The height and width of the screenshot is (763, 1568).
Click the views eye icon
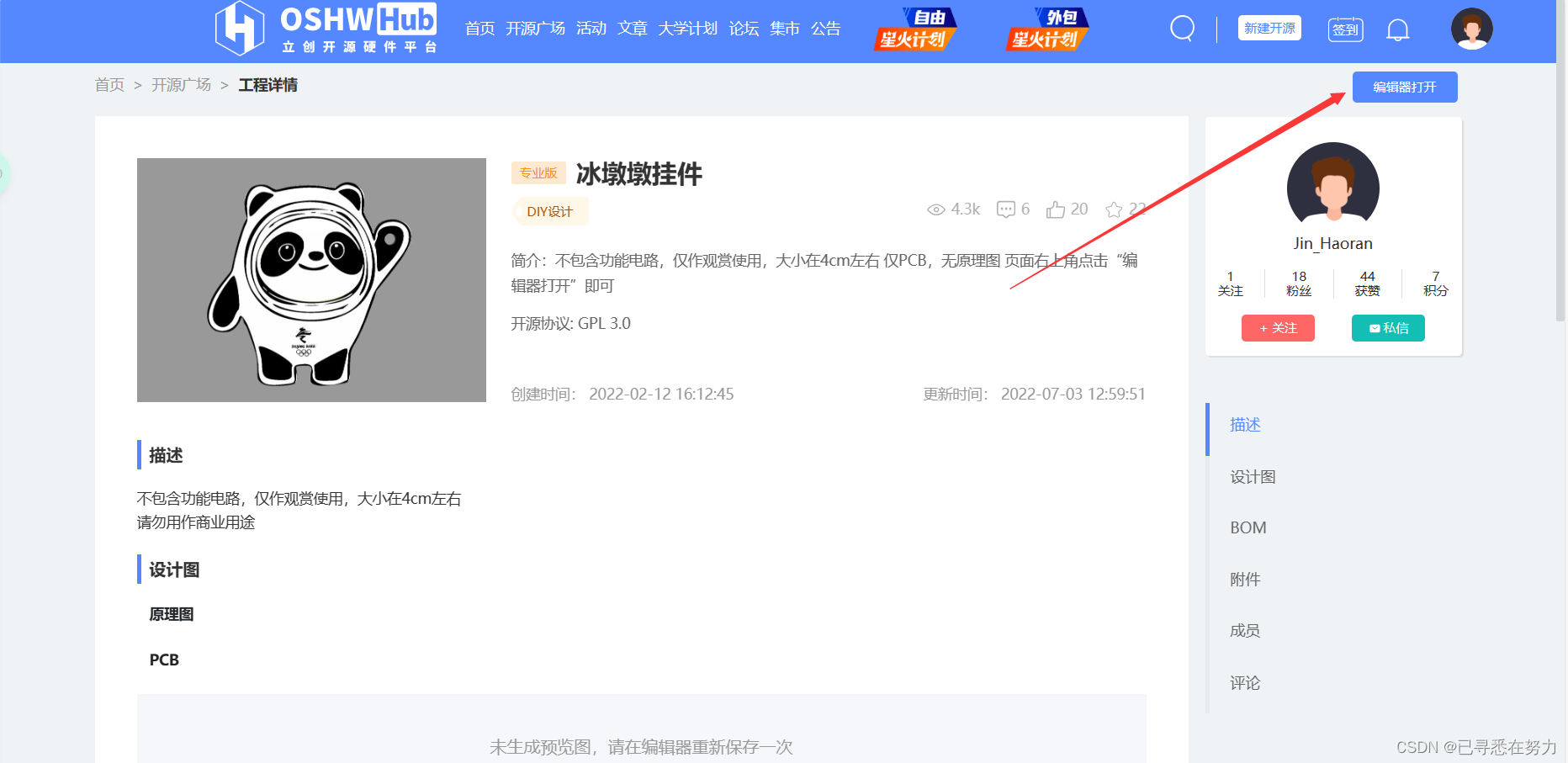tap(935, 209)
